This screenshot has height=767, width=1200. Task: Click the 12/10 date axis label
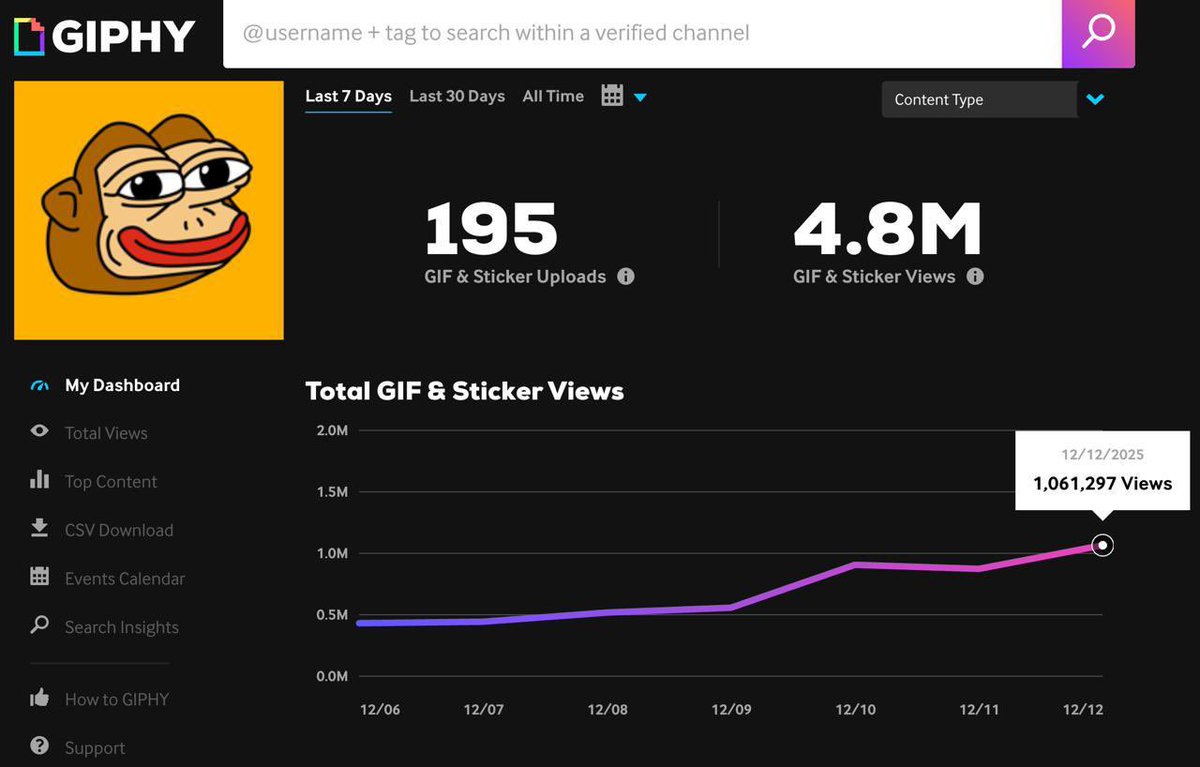tap(856, 710)
